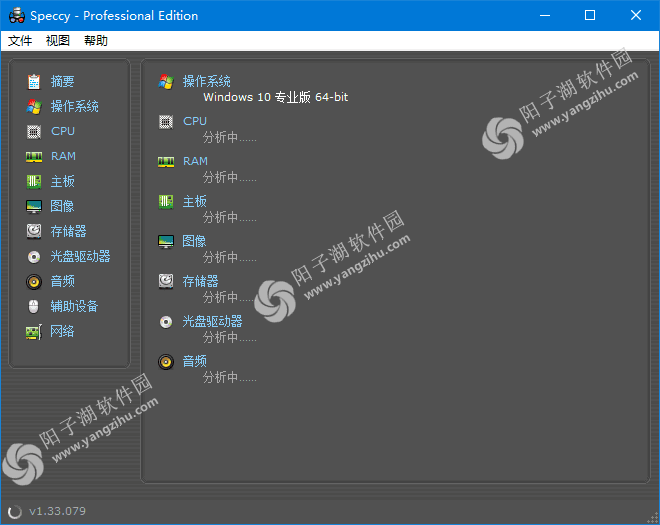Click the 主板 icon in summary pane
Image resolution: width=660 pixels, height=525 pixels.
coord(166,202)
